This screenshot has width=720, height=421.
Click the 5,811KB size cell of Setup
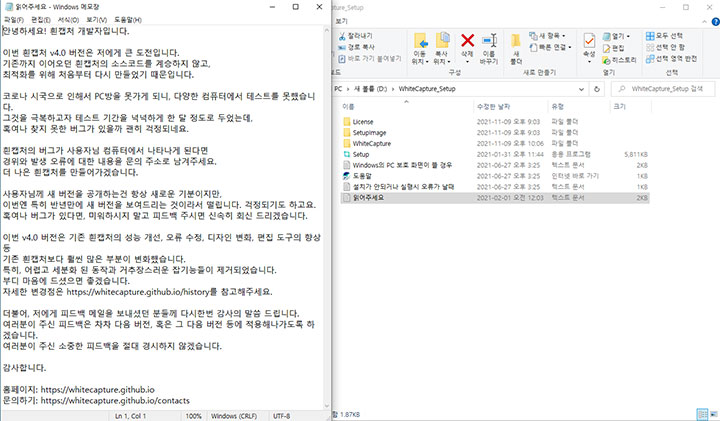click(x=636, y=155)
